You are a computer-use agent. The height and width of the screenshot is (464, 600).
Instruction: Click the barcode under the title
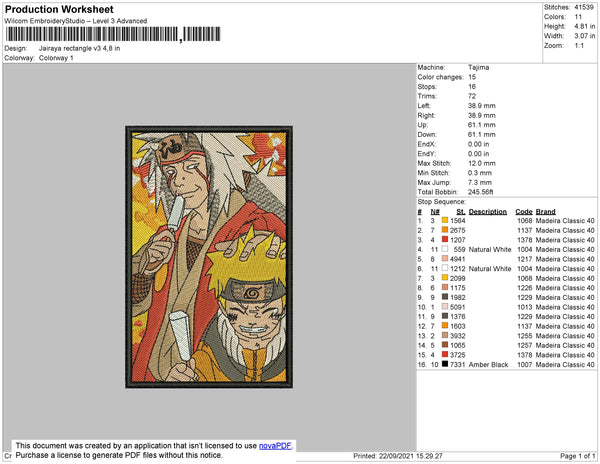pos(113,34)
